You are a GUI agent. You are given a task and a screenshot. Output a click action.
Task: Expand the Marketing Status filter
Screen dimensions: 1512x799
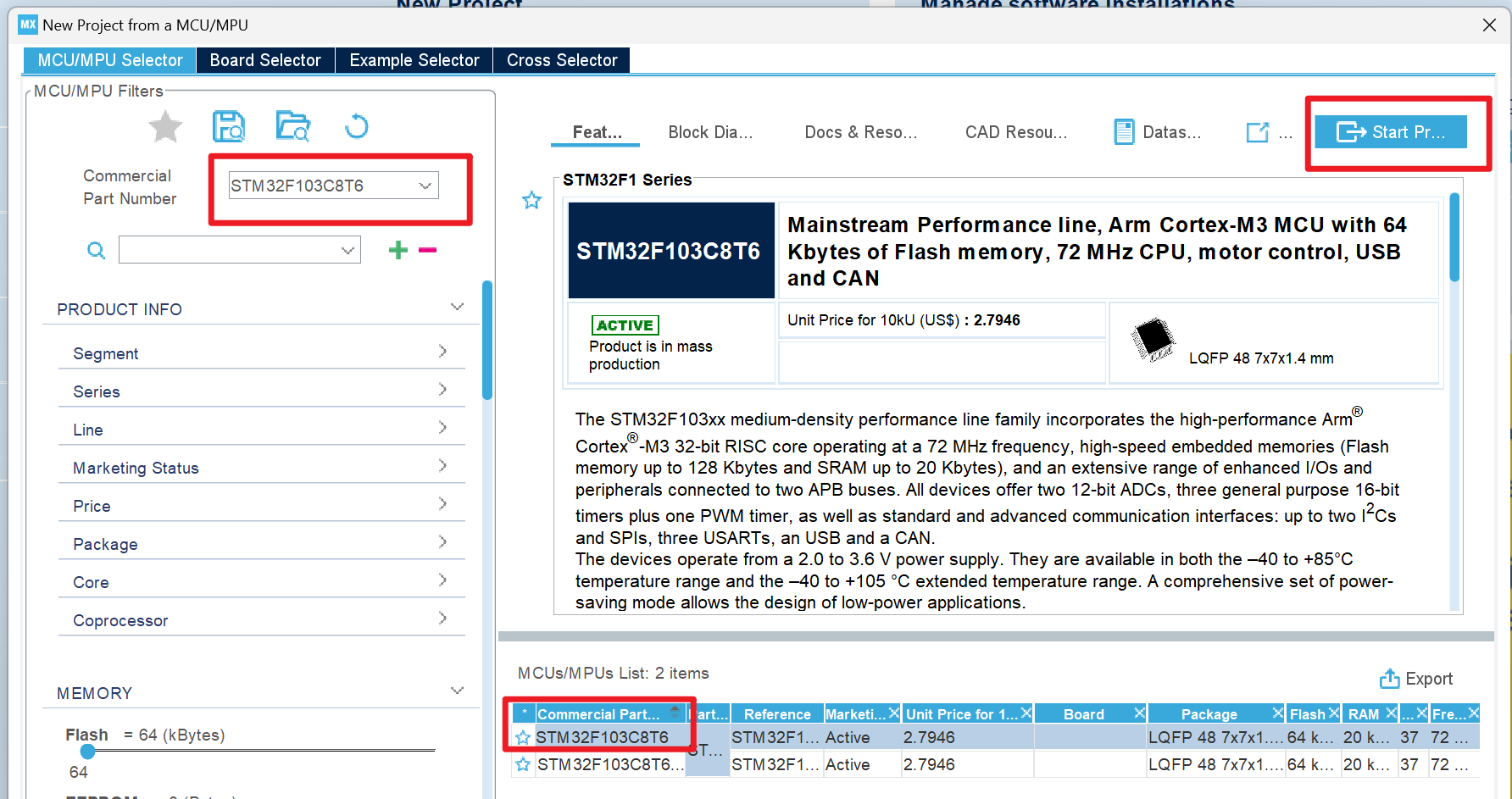tap(262, 467)
